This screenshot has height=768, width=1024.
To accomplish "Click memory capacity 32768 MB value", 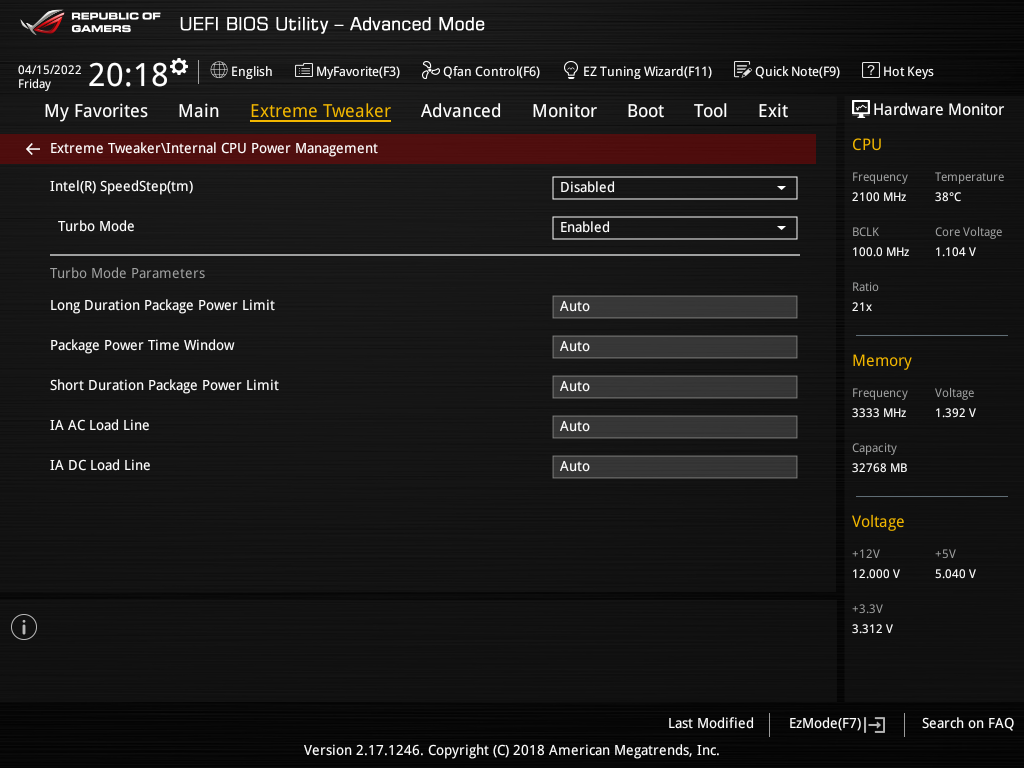I will pos(880,468).
